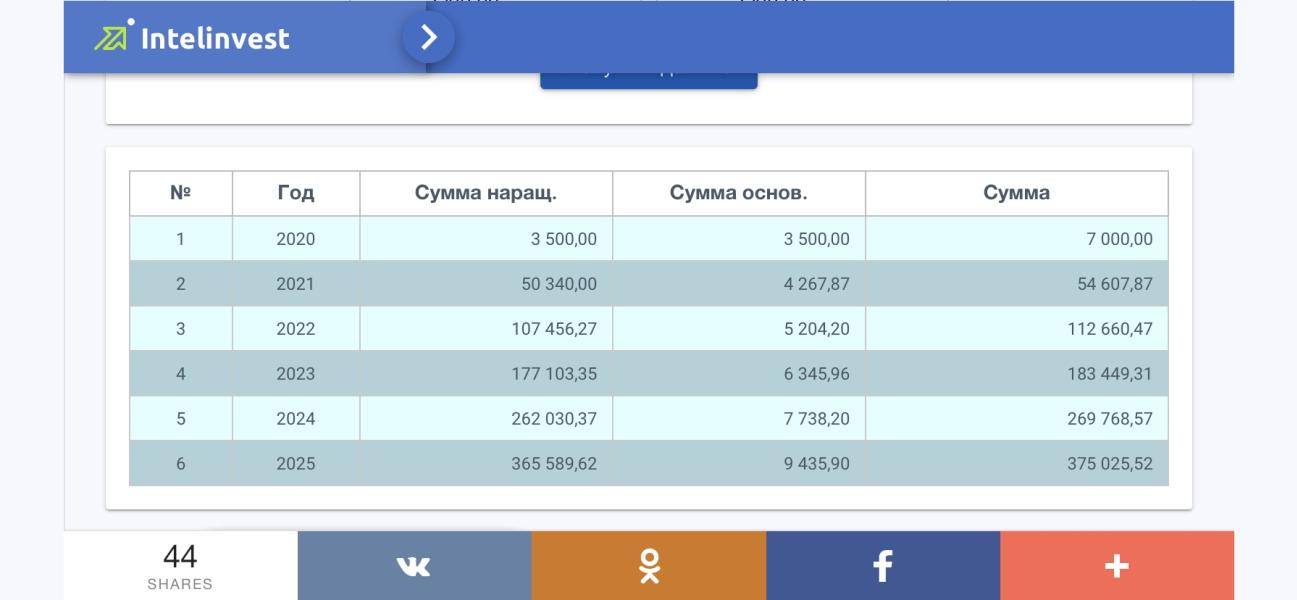
Task: Click the 6 345,96 value in 2023 row
Action: [816, 374]
